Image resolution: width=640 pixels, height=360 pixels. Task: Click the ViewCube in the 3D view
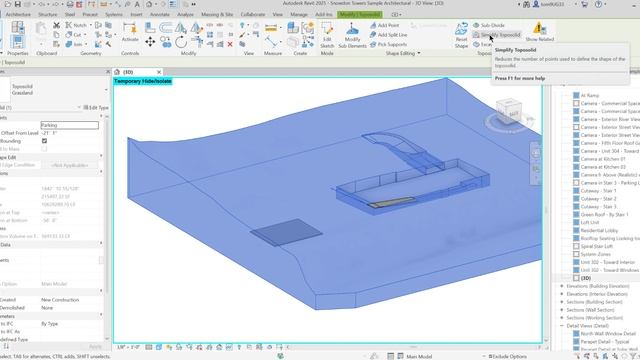pyautogui.click(x=509, y=110)
